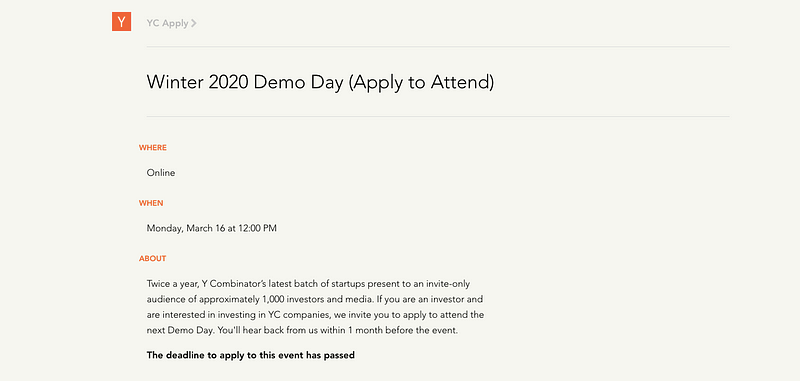Screen dimensions: 800x381
Task: Click the orange Y Combinator logo
Action: pyautogui.click(x=121, y=21)
